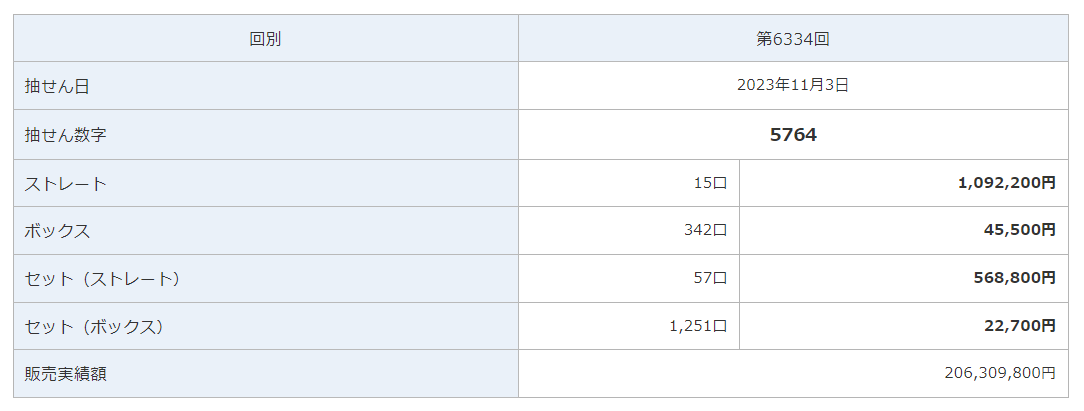The width and height of the screenshot is (1084, 411).
Task: Click the ボックス row label
Action: click(x=57, y=231)
